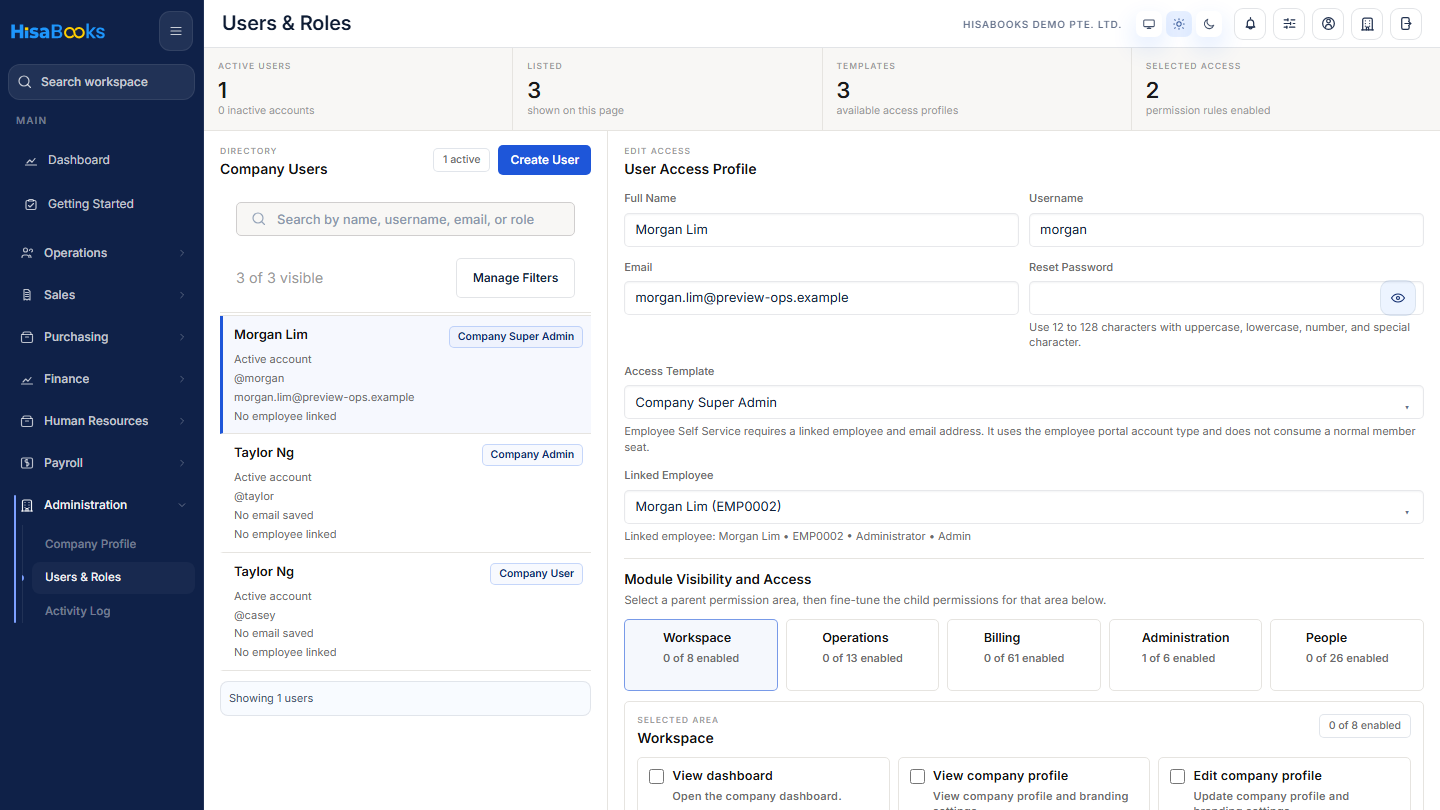
Task: Click the HisaBooks logo
Action: coord(58,31)
